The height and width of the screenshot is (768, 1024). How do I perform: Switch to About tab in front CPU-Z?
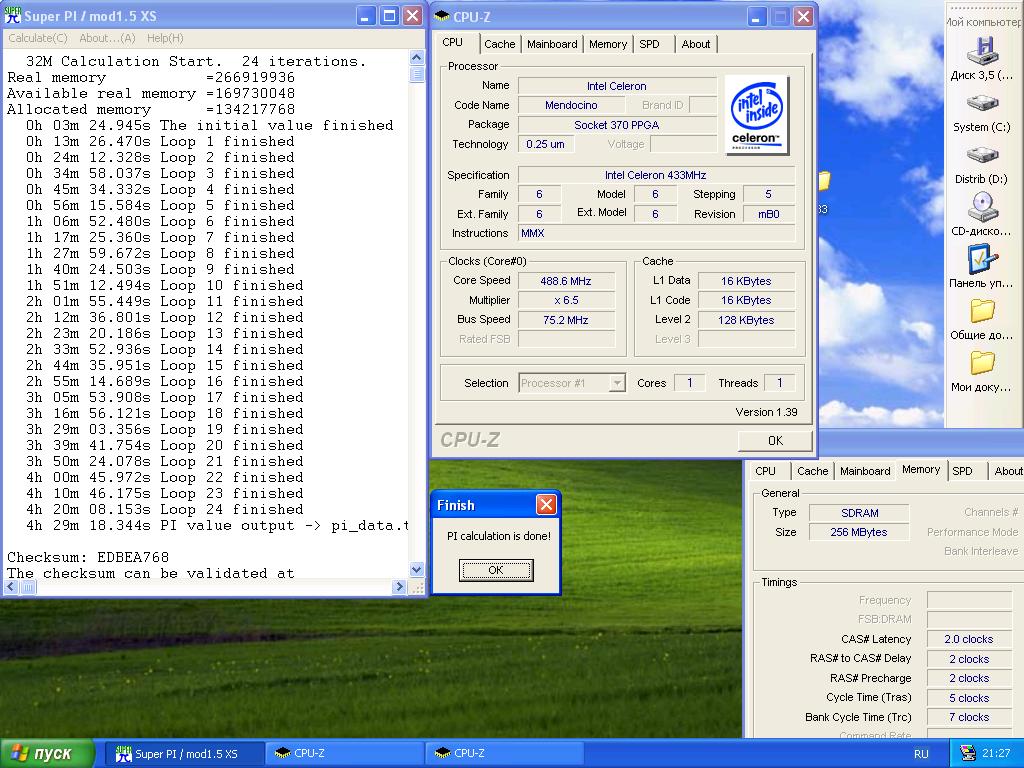(696, 44)
